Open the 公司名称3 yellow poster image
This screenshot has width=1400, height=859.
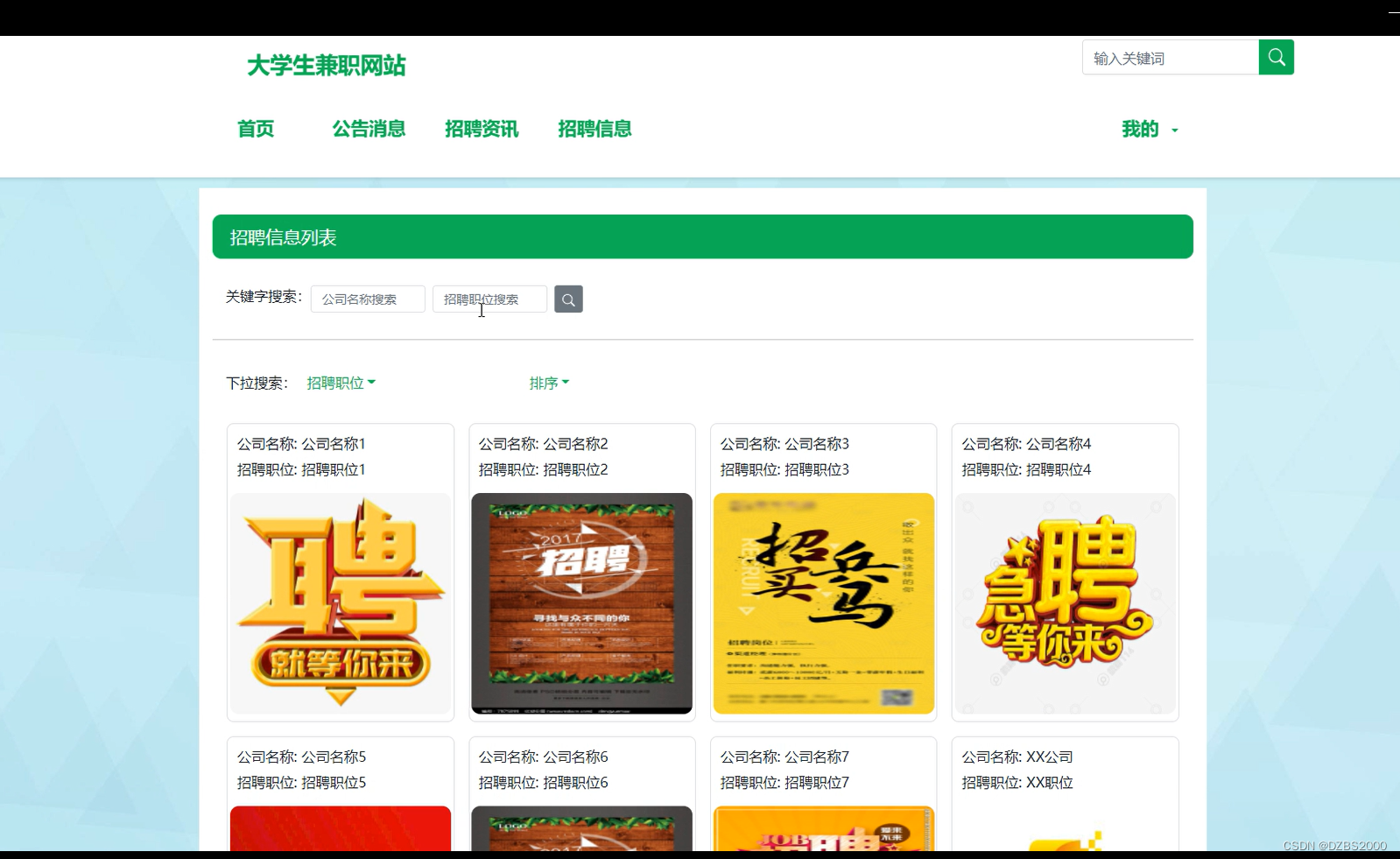coord(824,603)
